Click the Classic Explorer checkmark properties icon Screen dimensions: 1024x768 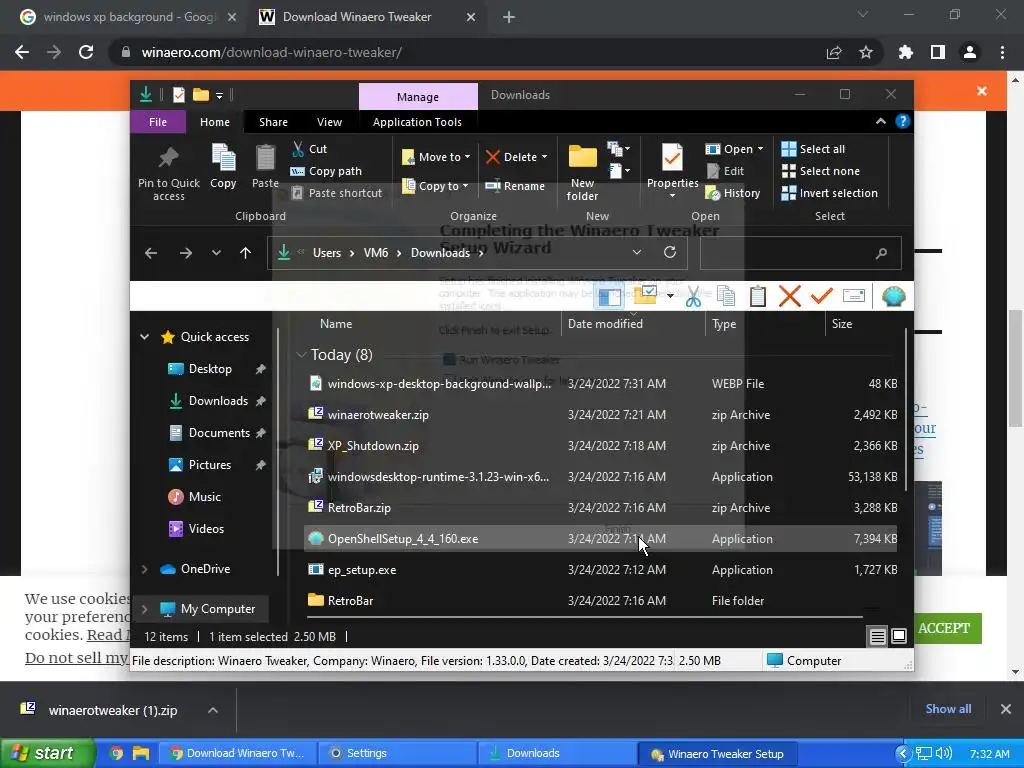(822, 296)
